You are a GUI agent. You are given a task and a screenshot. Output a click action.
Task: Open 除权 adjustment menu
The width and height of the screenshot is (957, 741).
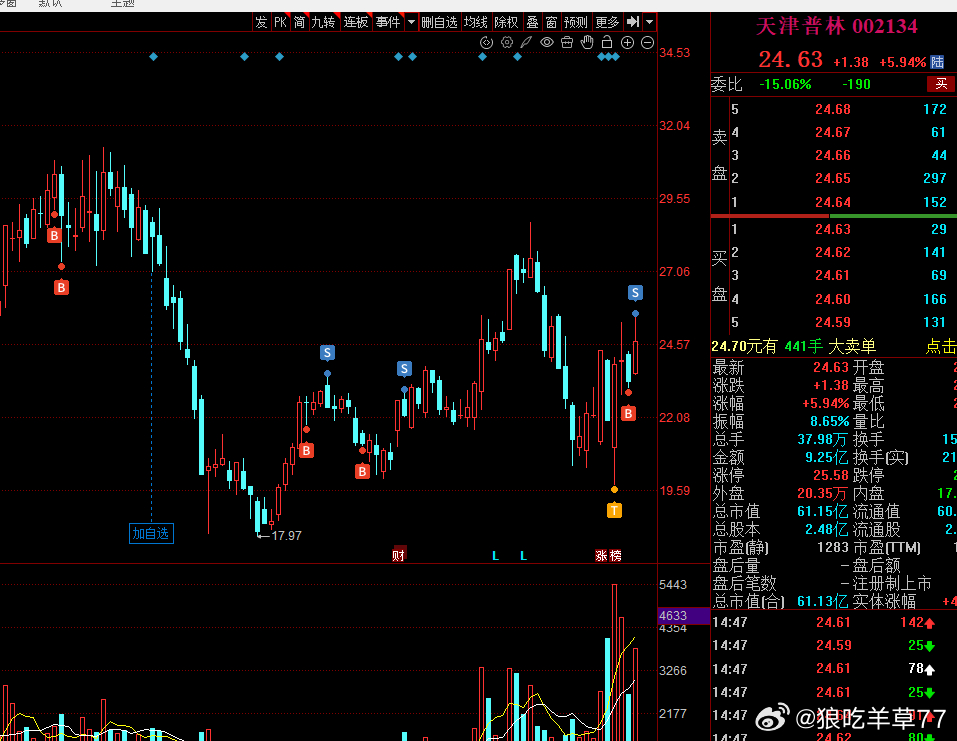(x=506, y=22)
